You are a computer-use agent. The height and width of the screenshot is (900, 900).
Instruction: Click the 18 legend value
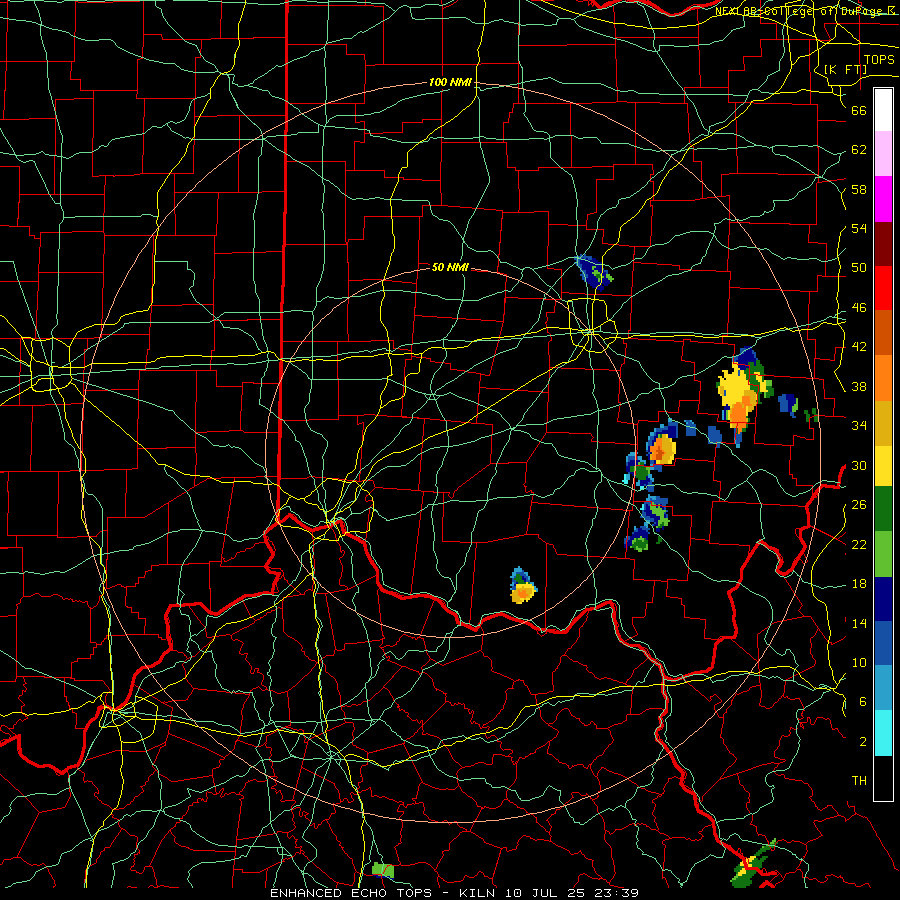[859, 584]
